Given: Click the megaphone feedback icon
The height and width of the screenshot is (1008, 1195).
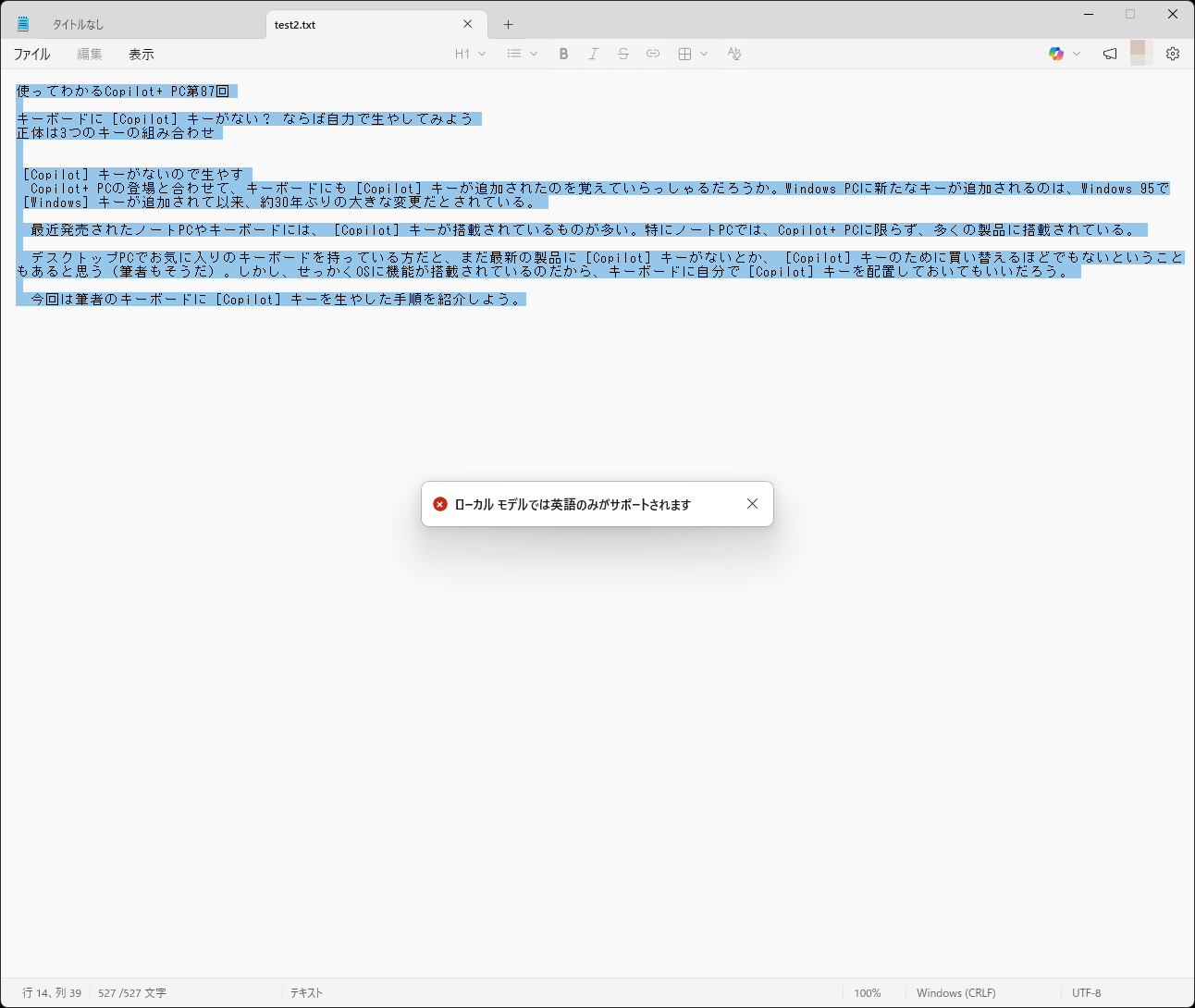Looking at the screenshot, I should 1110,54.
